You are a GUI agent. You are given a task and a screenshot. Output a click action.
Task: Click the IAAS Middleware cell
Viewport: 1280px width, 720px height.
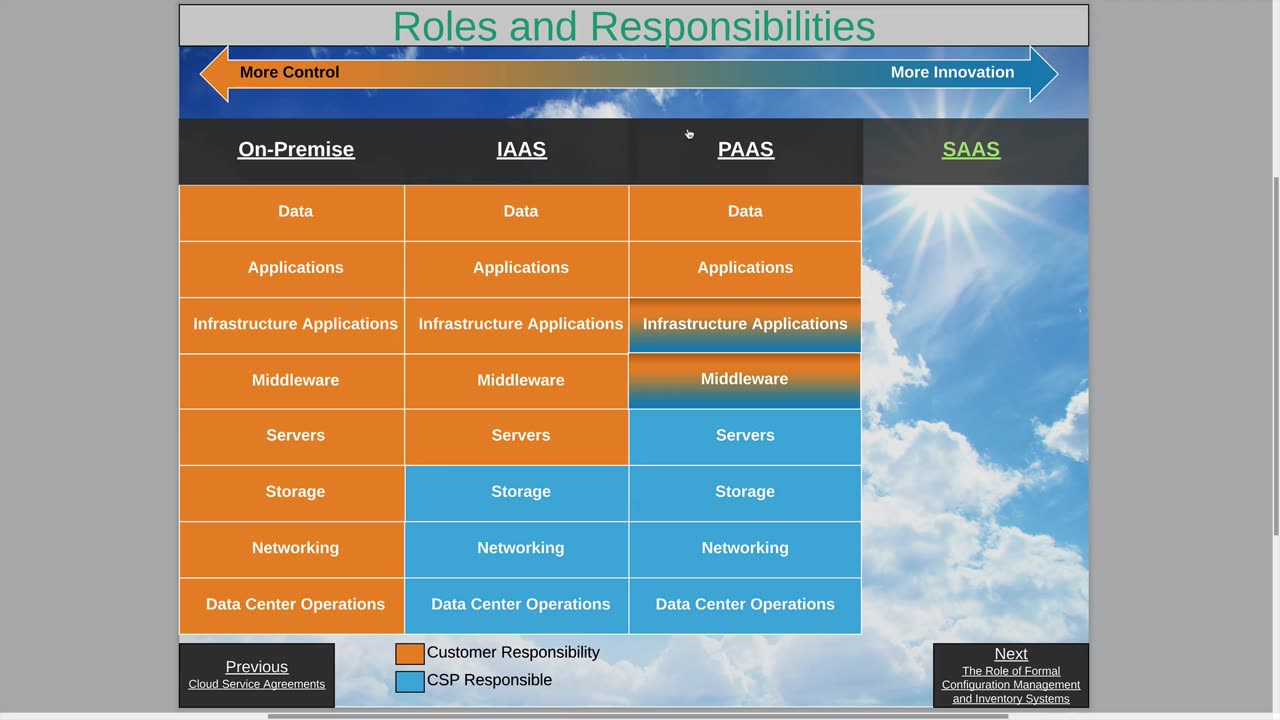click(x=517, y=380)
